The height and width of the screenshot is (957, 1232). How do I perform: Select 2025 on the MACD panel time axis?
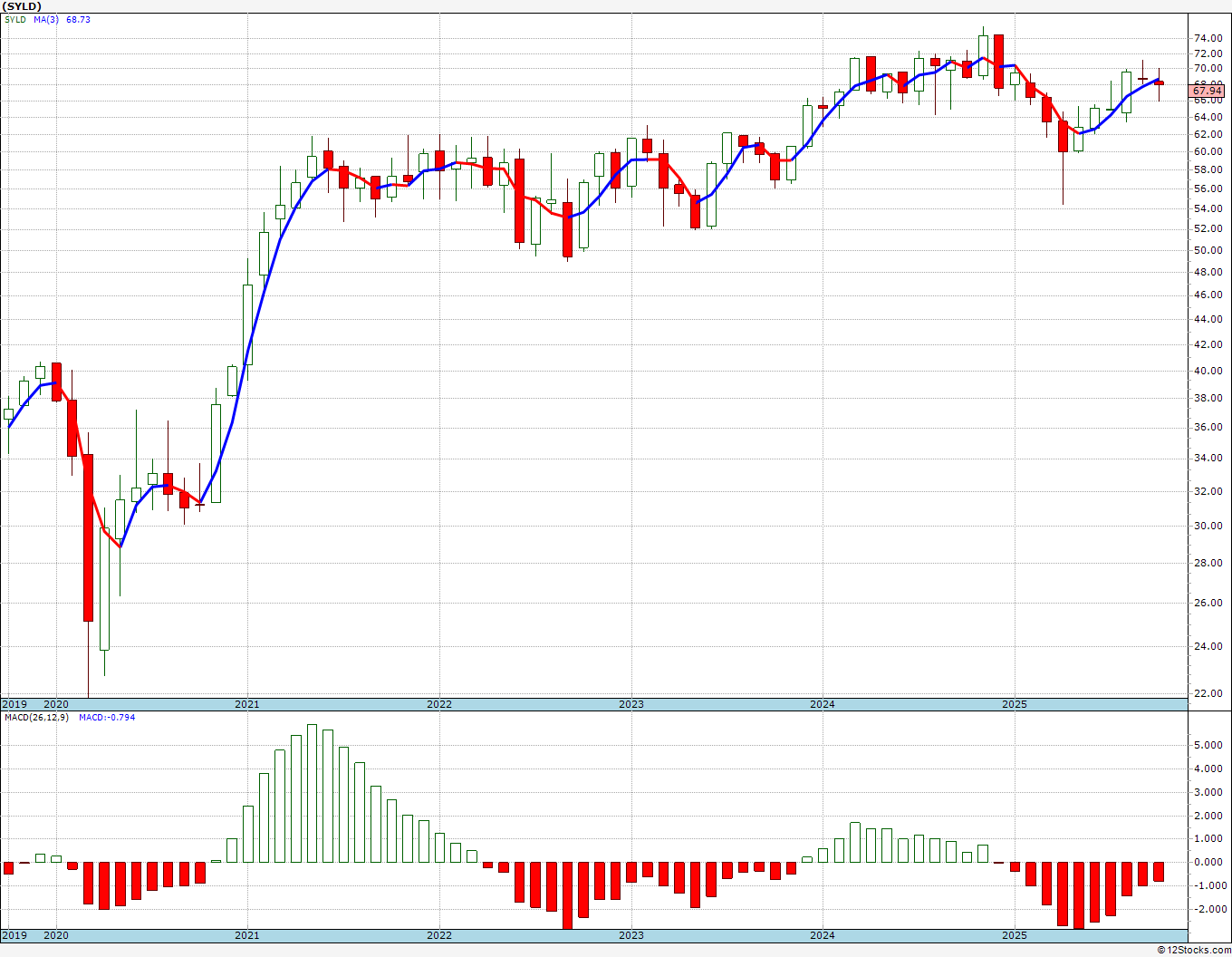coord(1015,935)
